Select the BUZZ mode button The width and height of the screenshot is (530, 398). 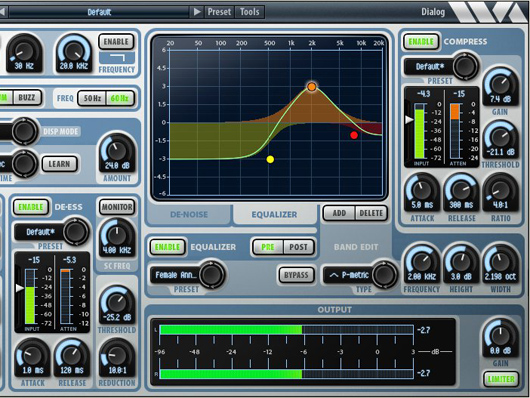[x=27, y=98]
